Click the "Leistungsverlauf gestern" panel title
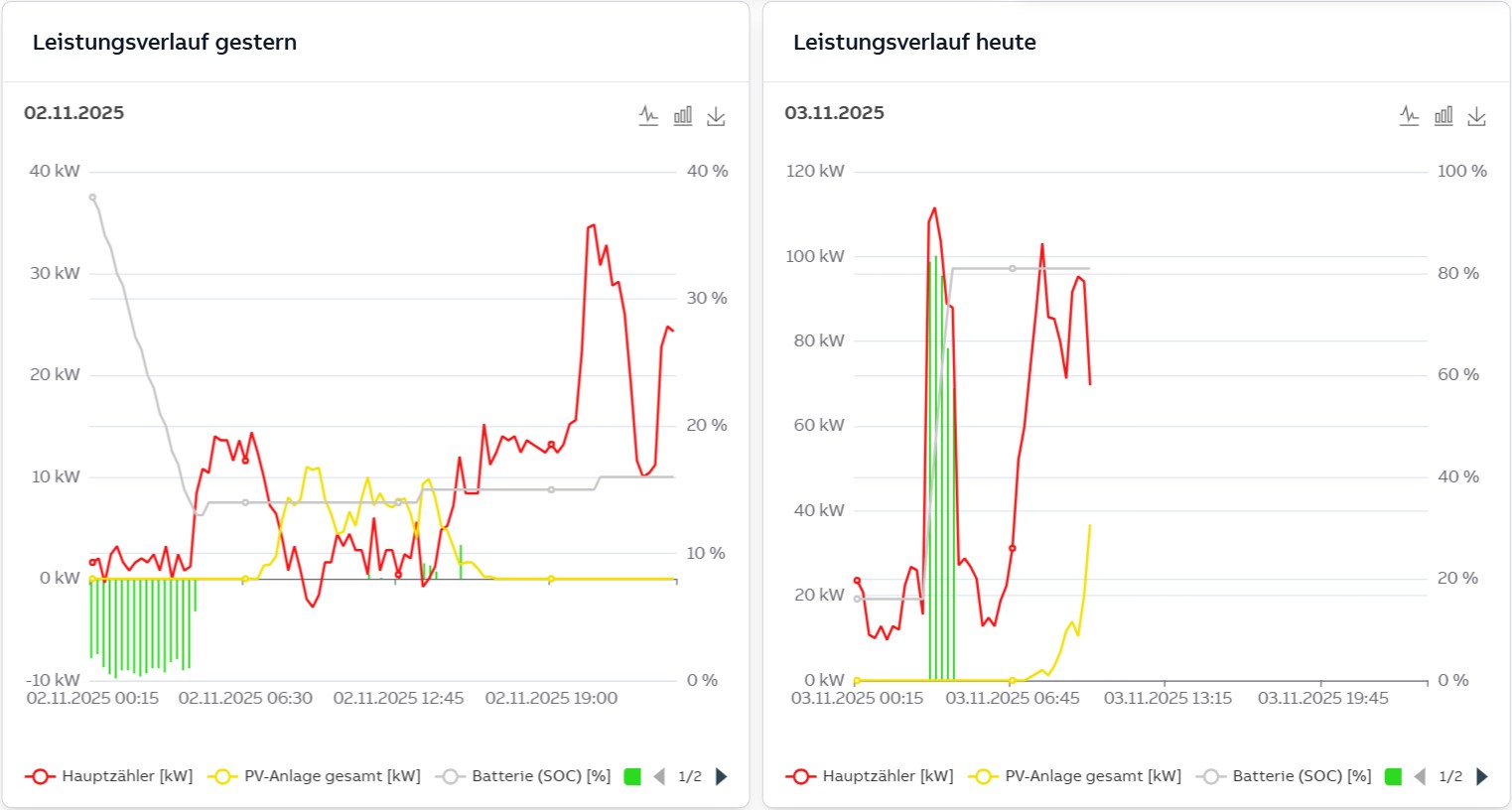 [165, 43]
